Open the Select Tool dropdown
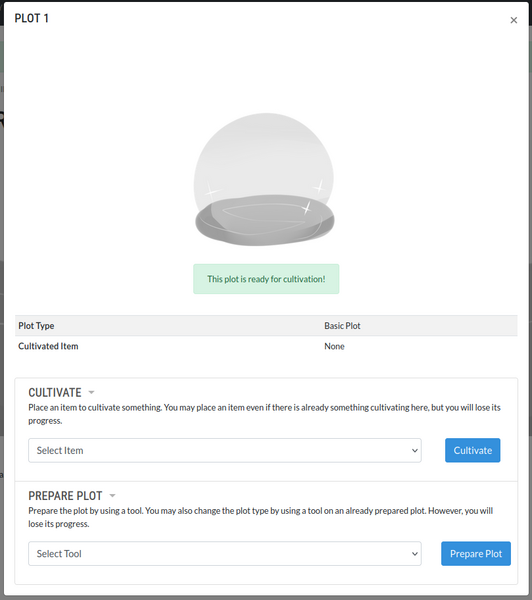Image resolution: width=532 pixels, height=600 pixels. [x=225, y=554]
